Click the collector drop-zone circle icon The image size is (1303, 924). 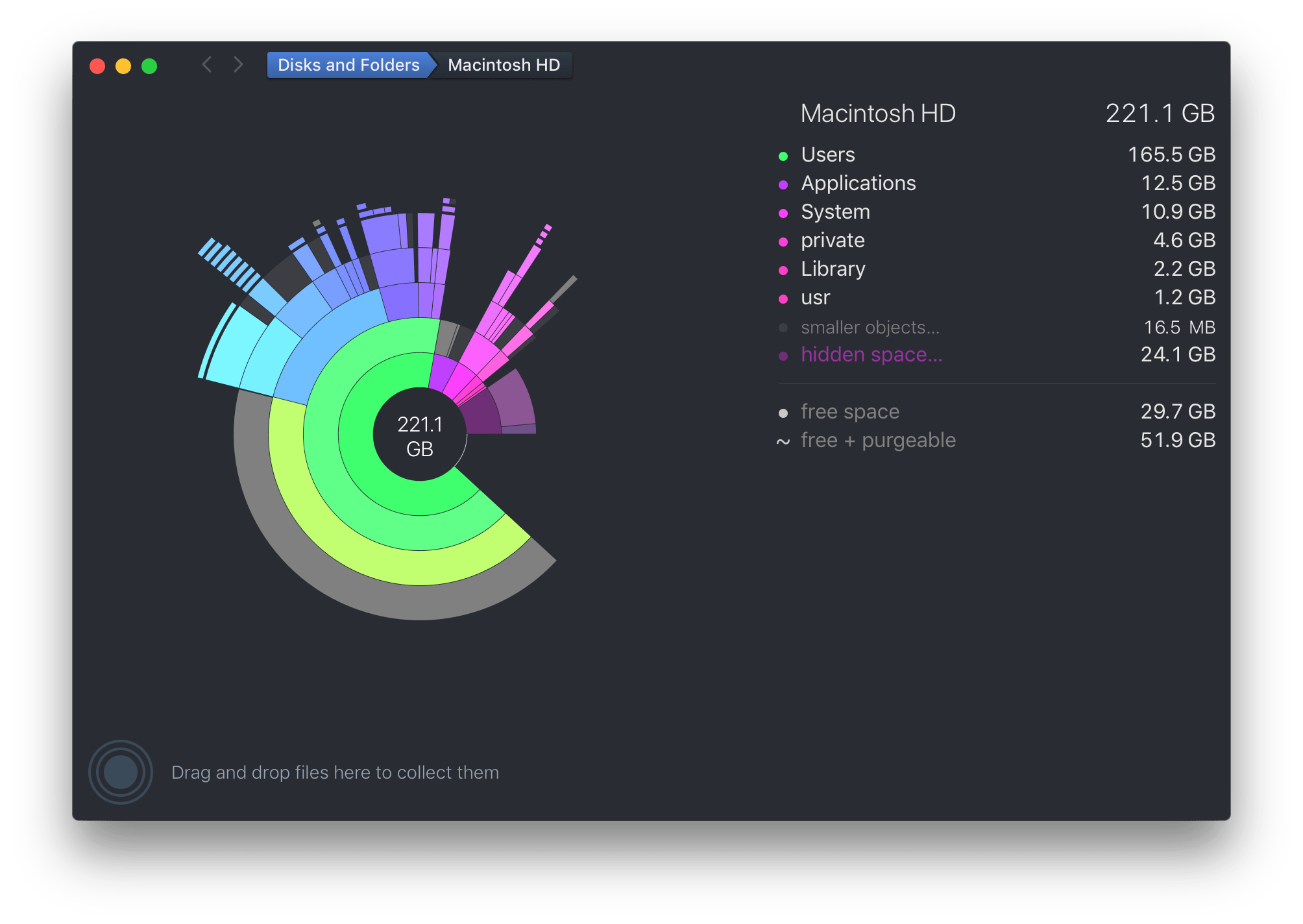[x=121, y=772]
